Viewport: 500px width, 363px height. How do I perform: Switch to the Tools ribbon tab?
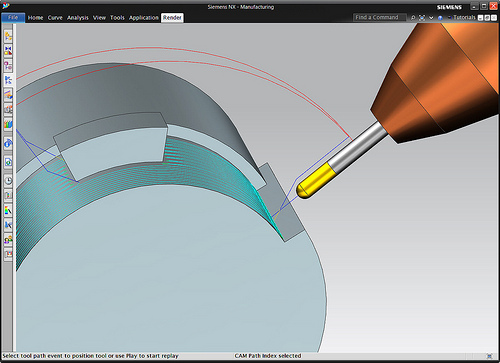click(117, 18)
